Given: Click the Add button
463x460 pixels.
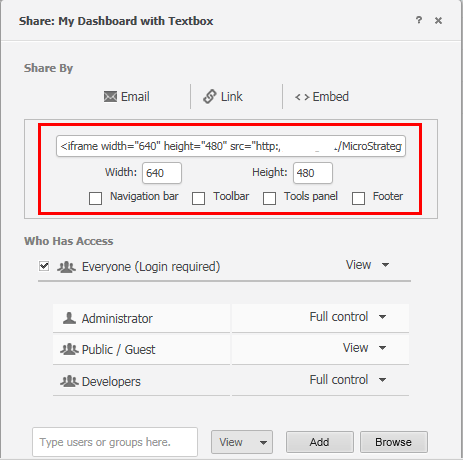Looking at the screenshot, I should point(320,442).
